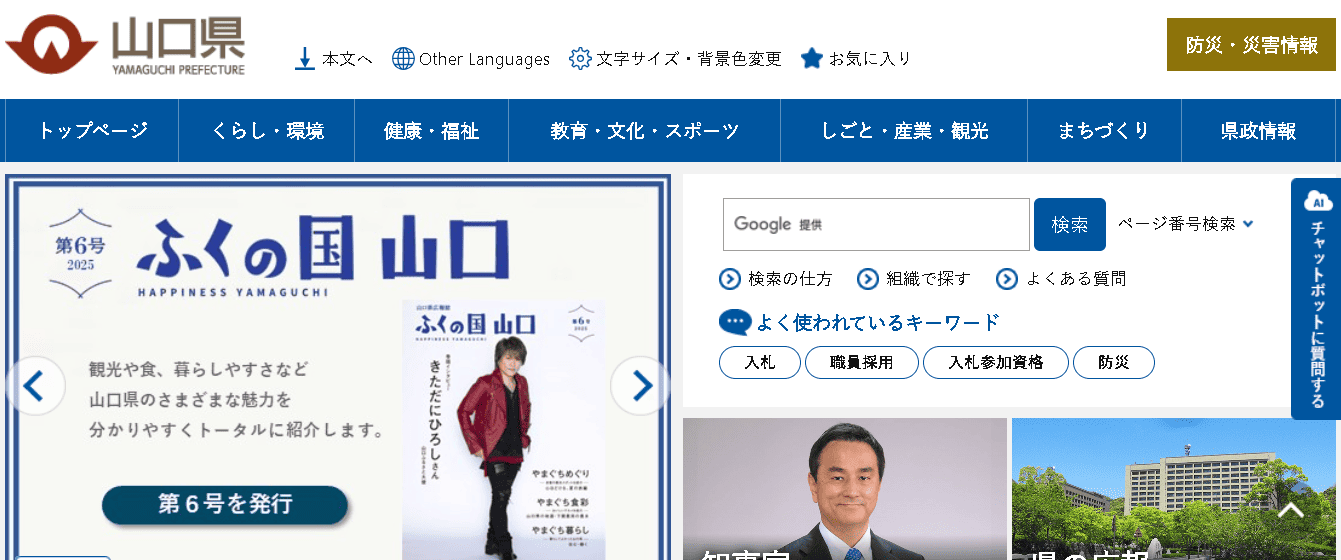
Task: Click the 防災 keyword tag
Action: [x=1114, y=363]
